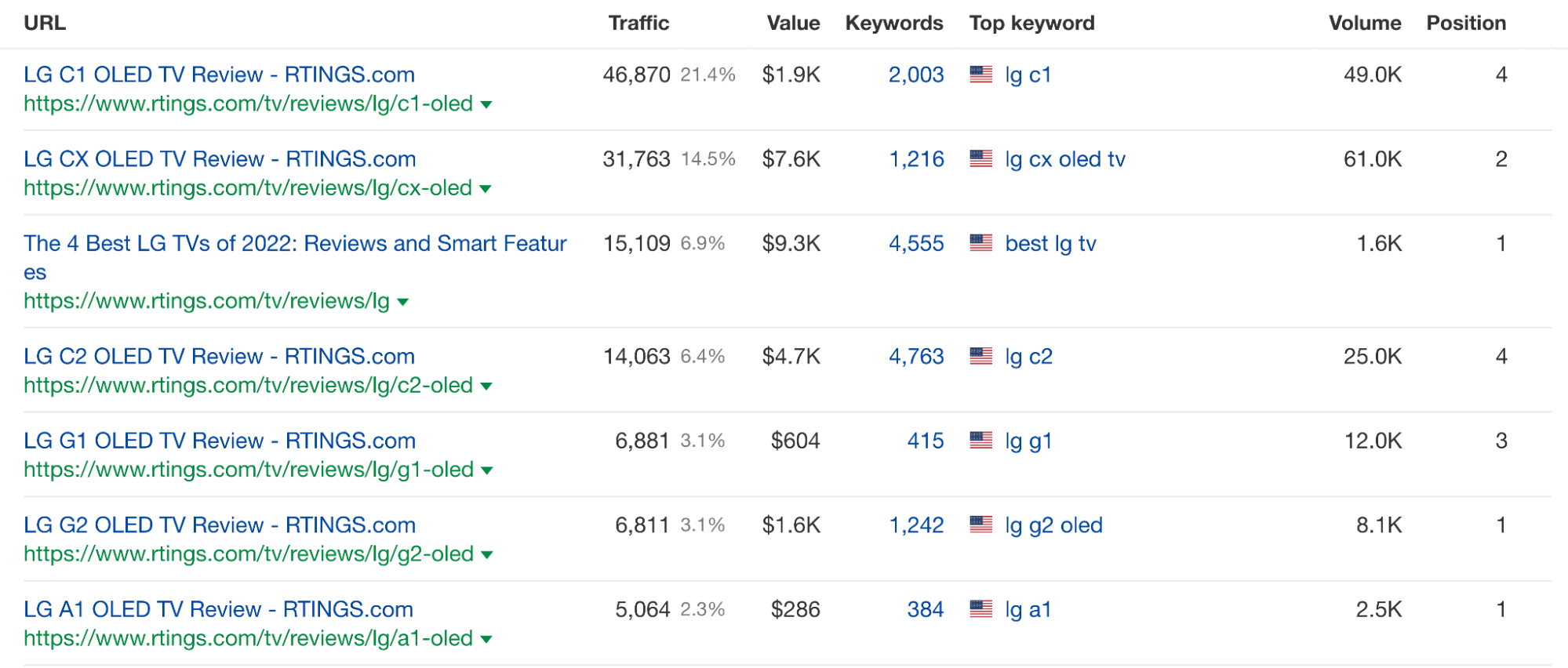
Task: Click the "1,216" keywords link for LG CX
Action: point(916,159)
